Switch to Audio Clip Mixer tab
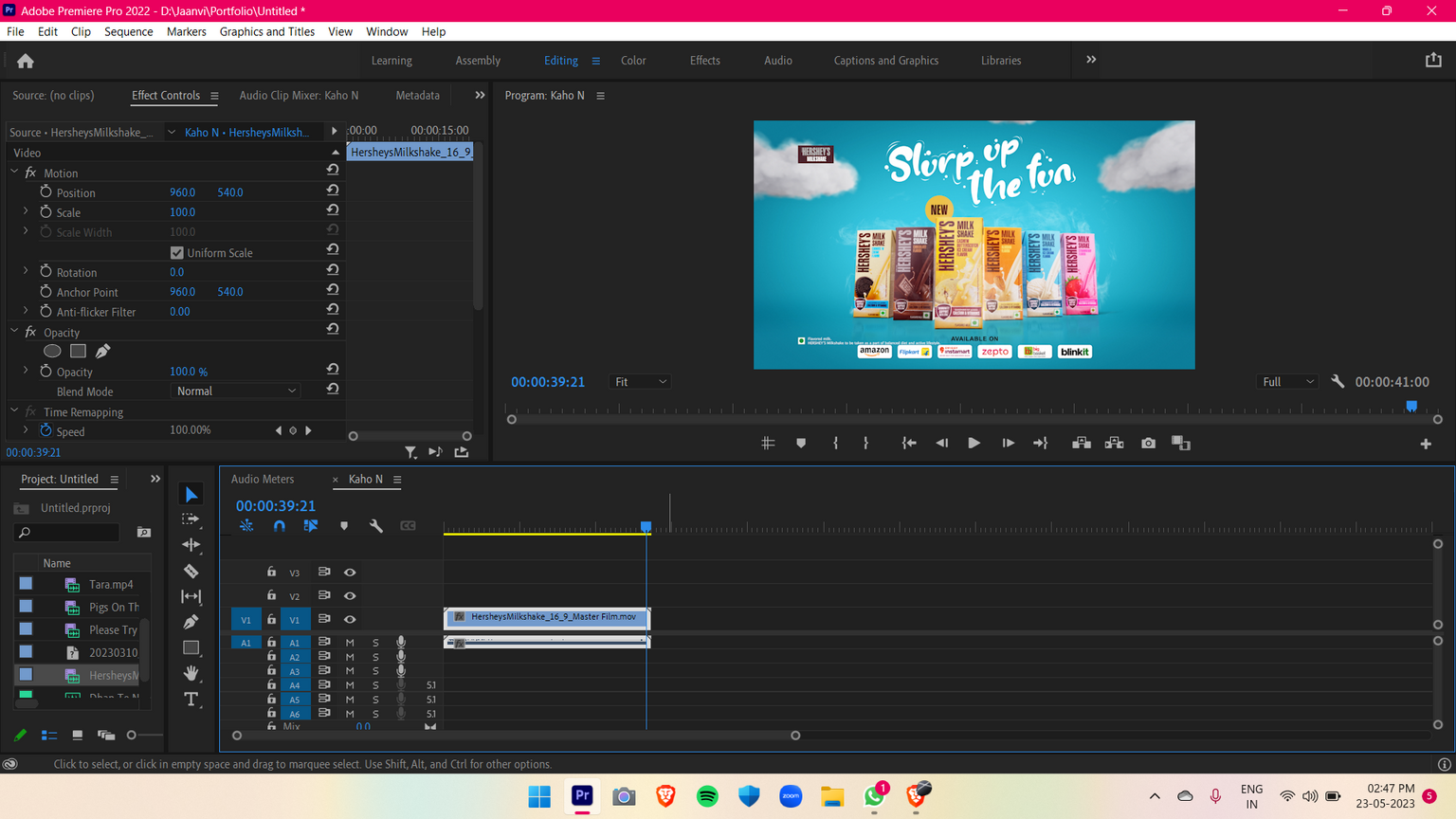This screenshot has width=1456, height=819. point(299,95)
